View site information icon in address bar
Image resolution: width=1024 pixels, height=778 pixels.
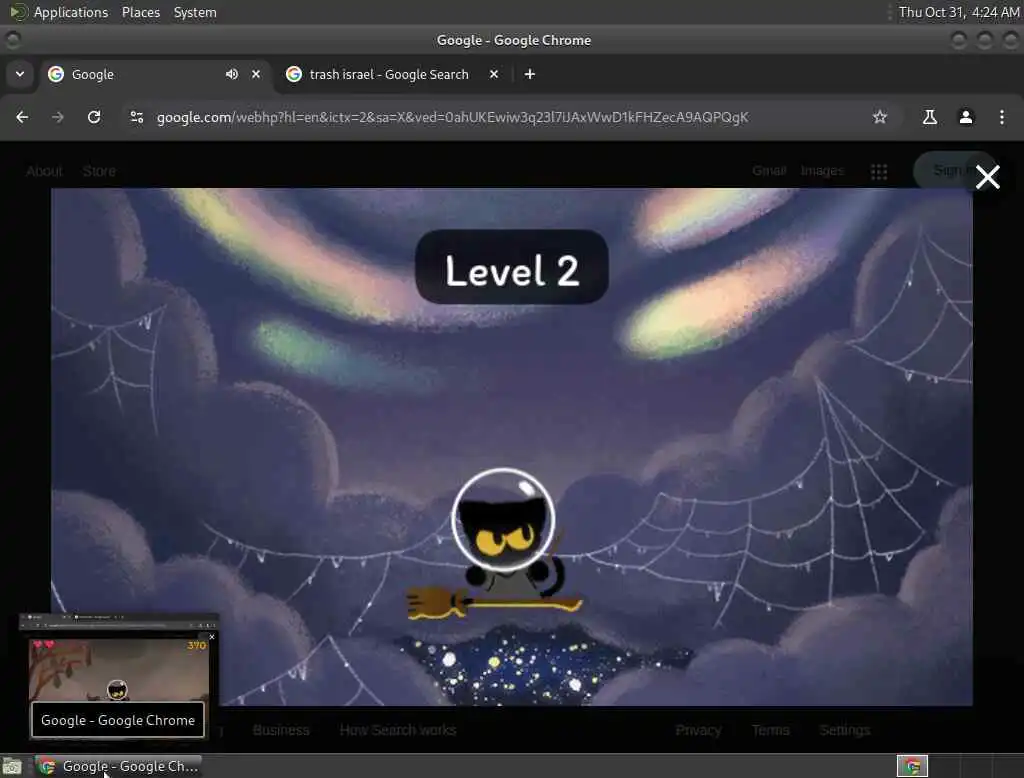136,117
